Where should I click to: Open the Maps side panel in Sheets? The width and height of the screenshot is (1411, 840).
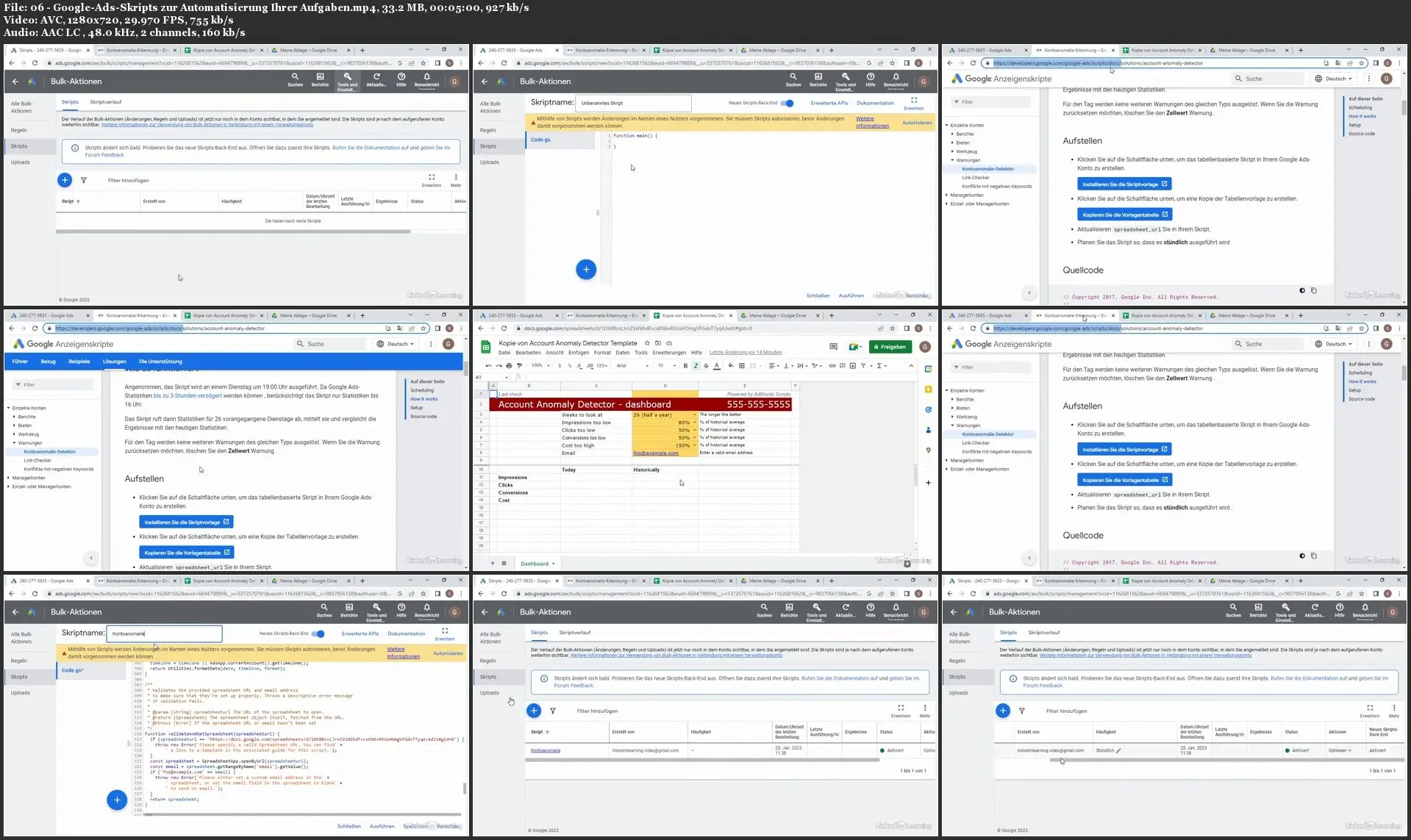(x=929, y=450)
